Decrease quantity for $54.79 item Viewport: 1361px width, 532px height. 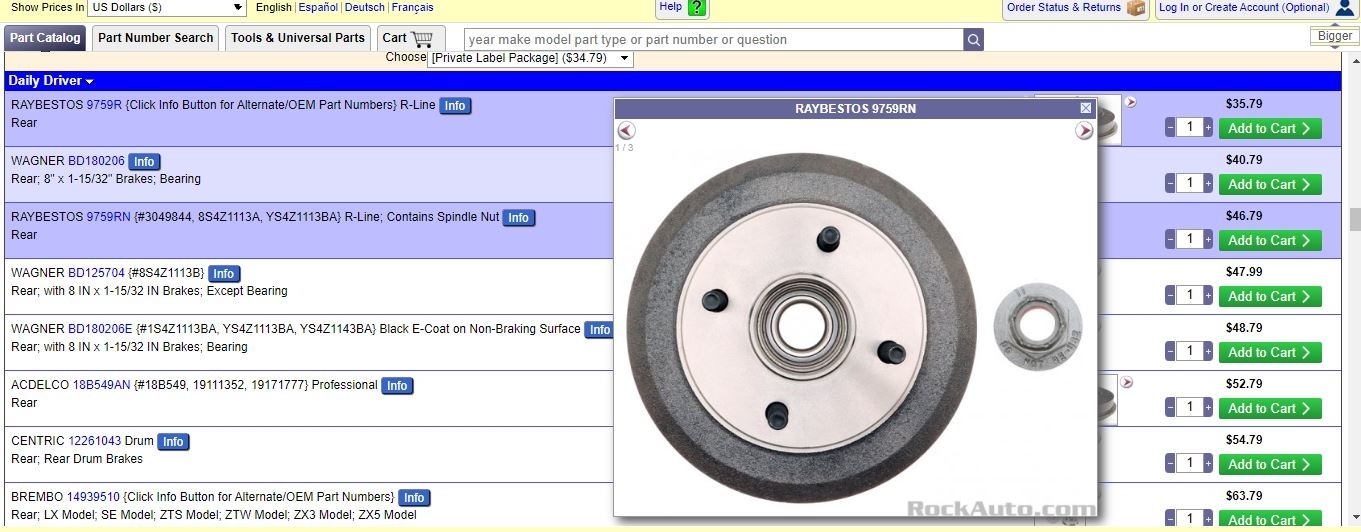point(1170,464)
